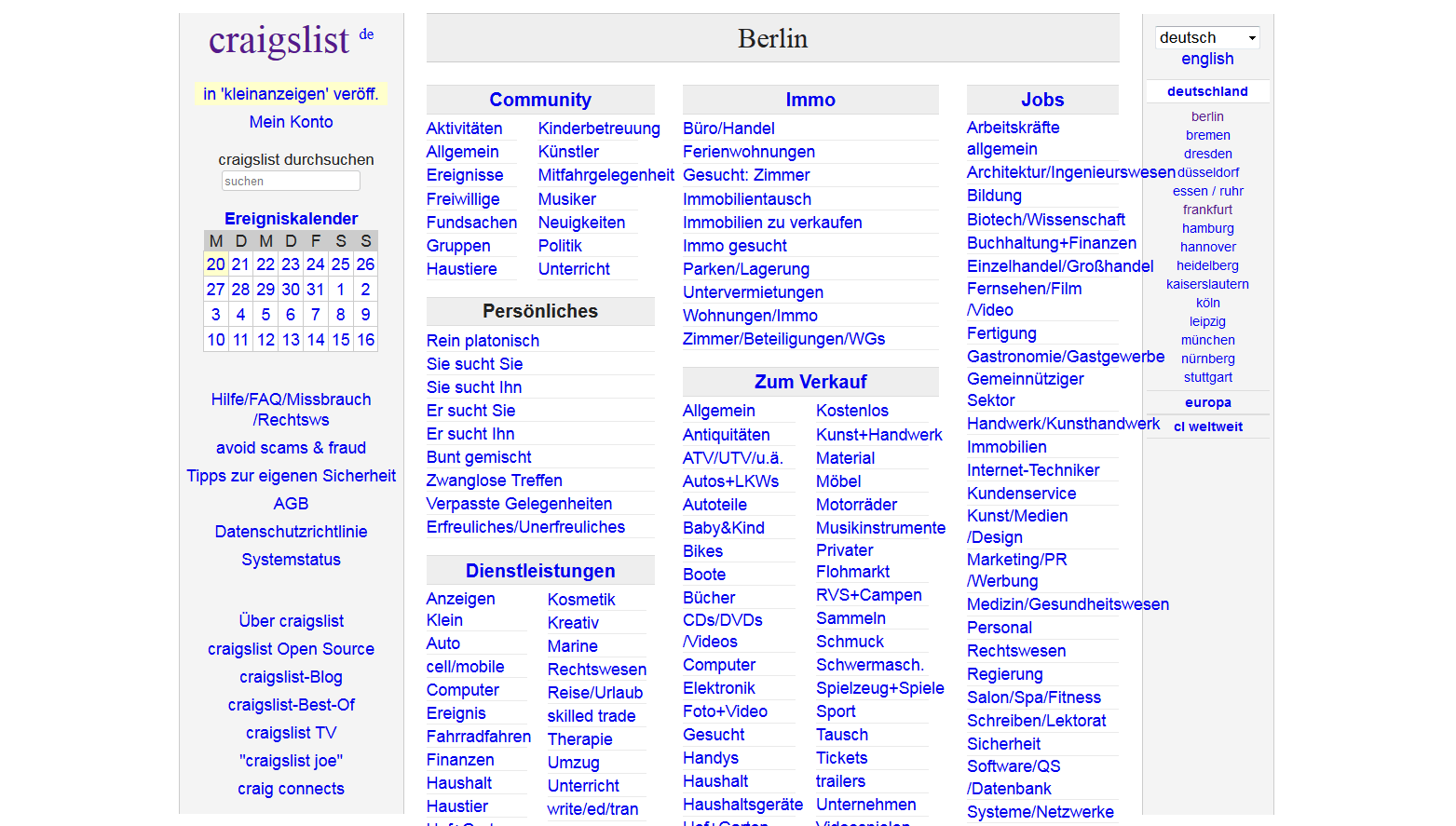Select calendar day 16

click(x=366, y=340)
